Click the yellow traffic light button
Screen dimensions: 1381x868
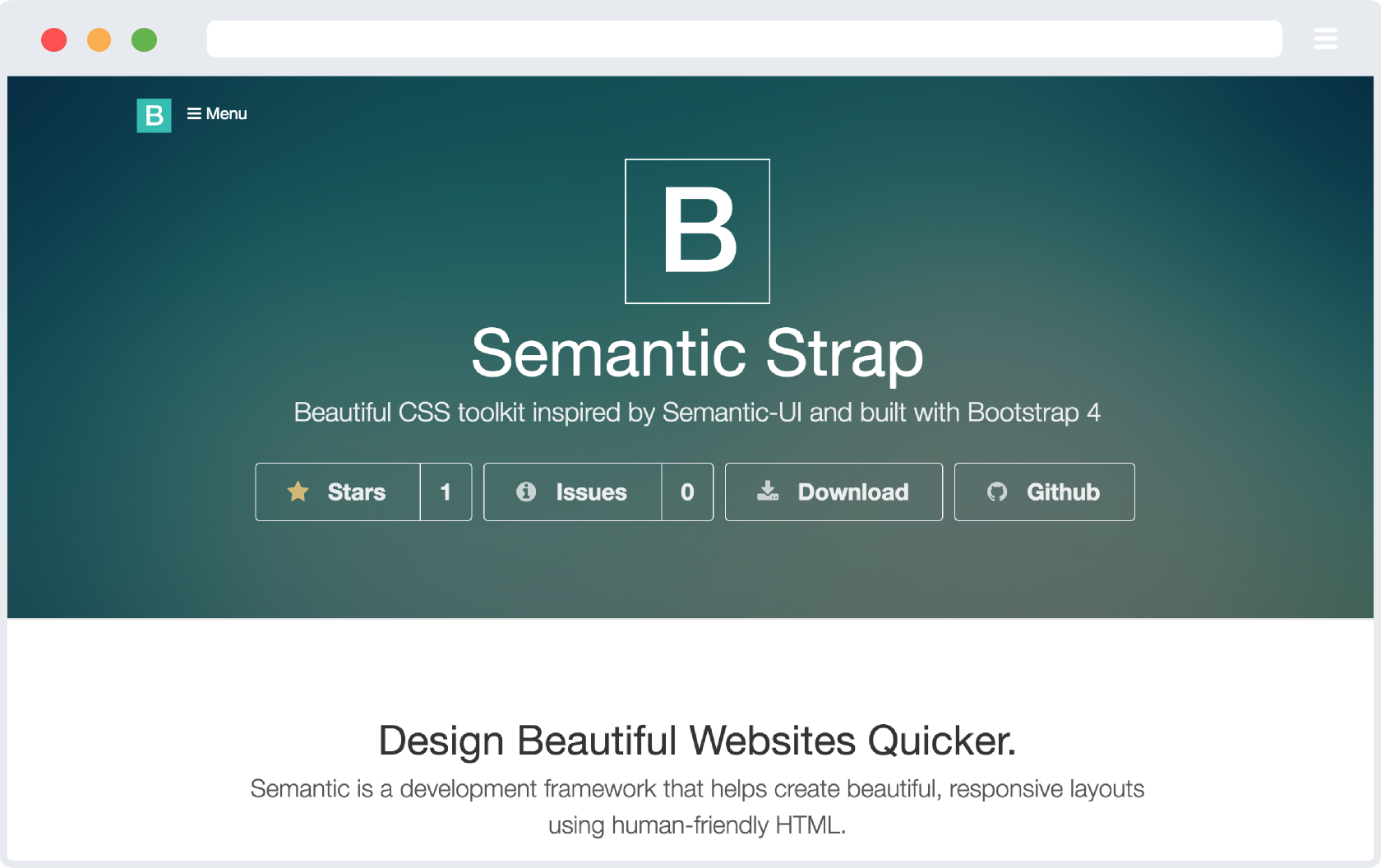click(99, 39)
